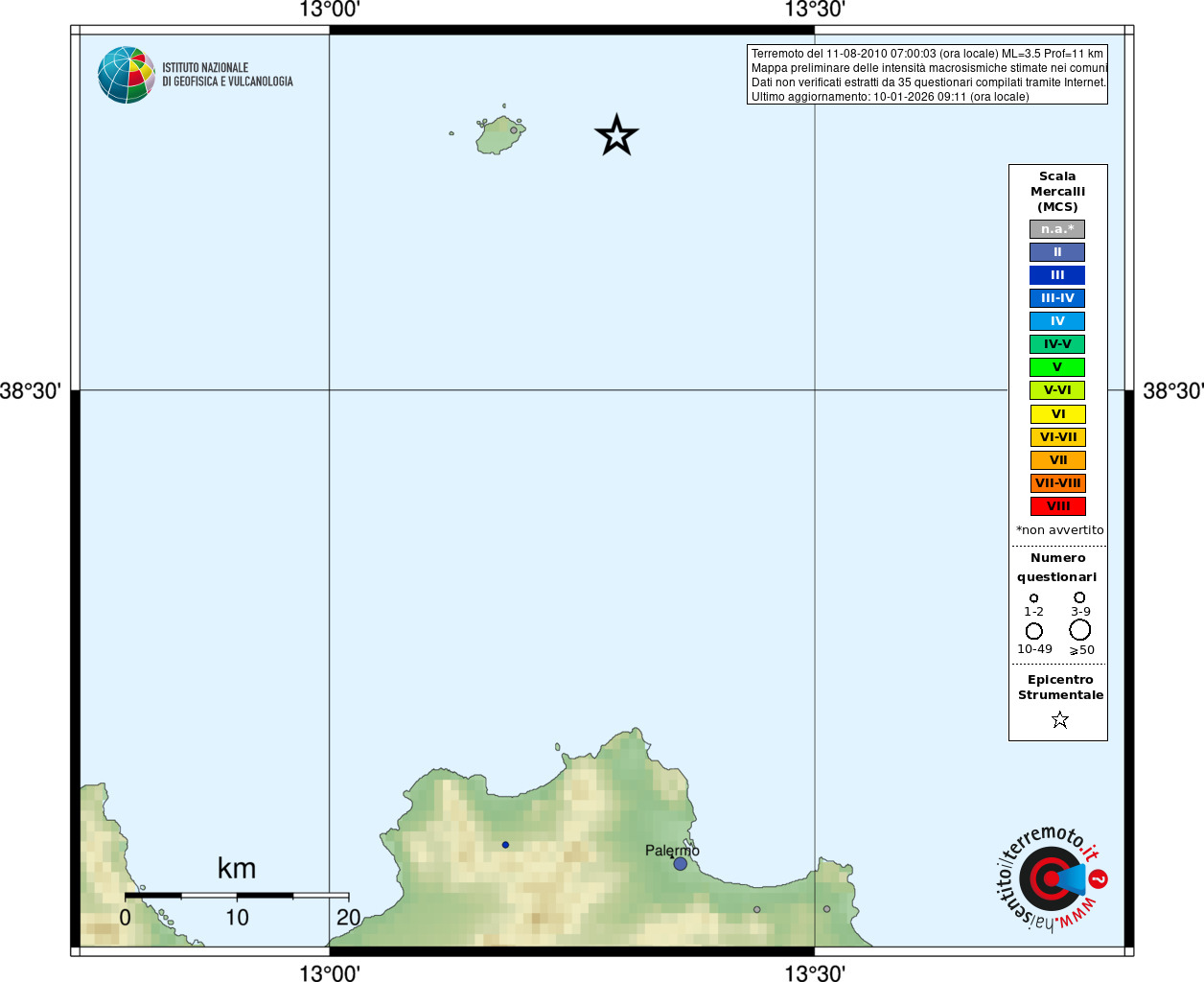Screen dimensions: 1204x982
Task: Select the gray n.a.* legend swatch
Action: (1057, 229)
